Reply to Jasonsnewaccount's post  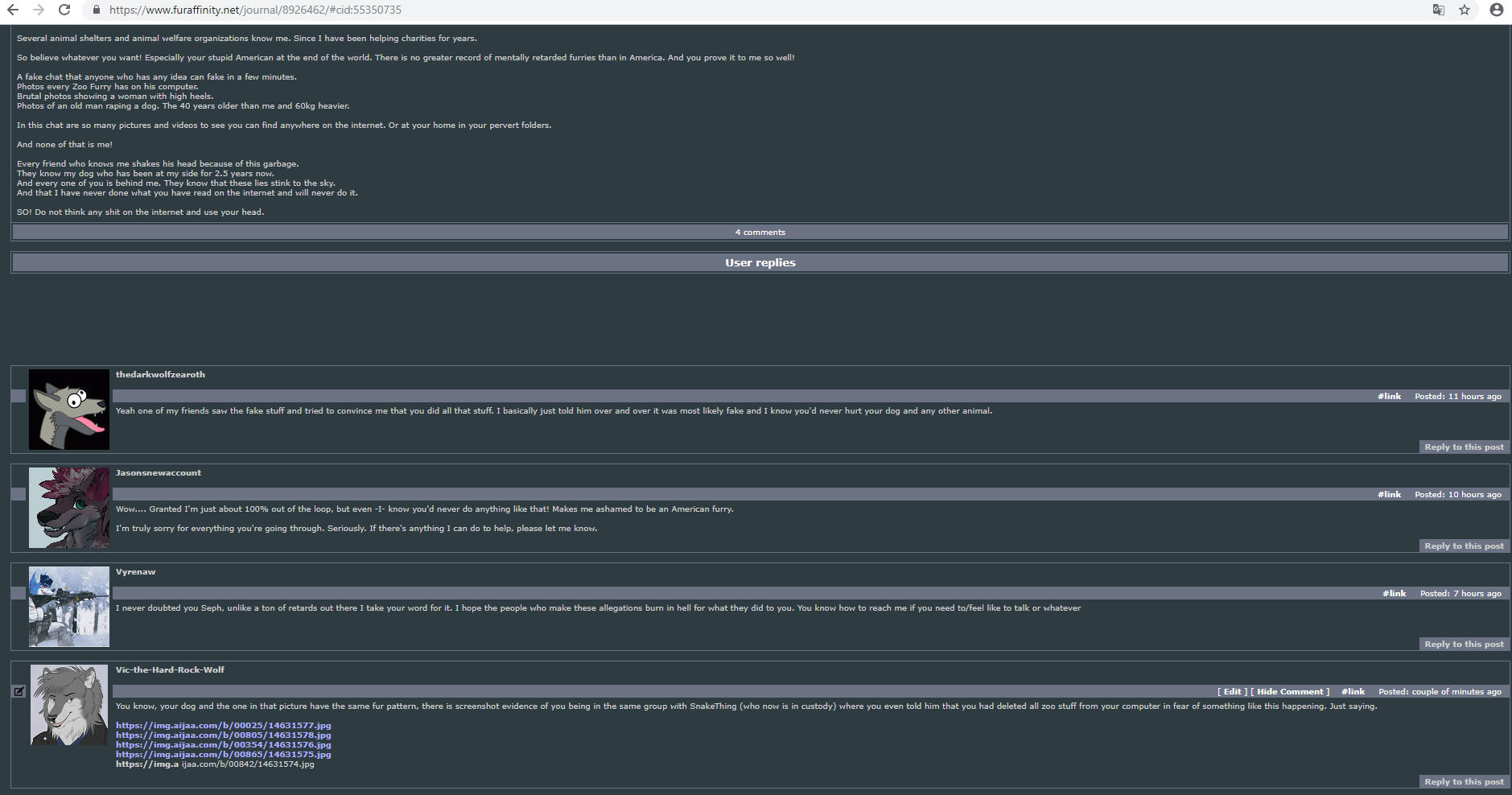pyautogui.click(x=1464, y=546)
